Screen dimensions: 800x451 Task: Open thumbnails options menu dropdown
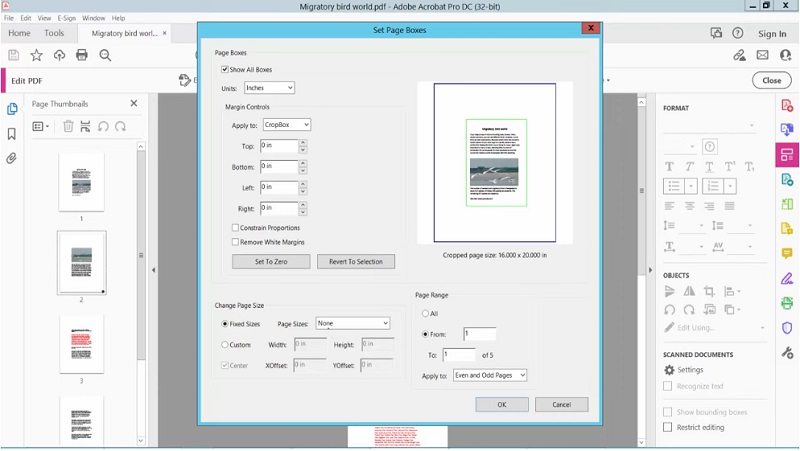tap(41, 126)
